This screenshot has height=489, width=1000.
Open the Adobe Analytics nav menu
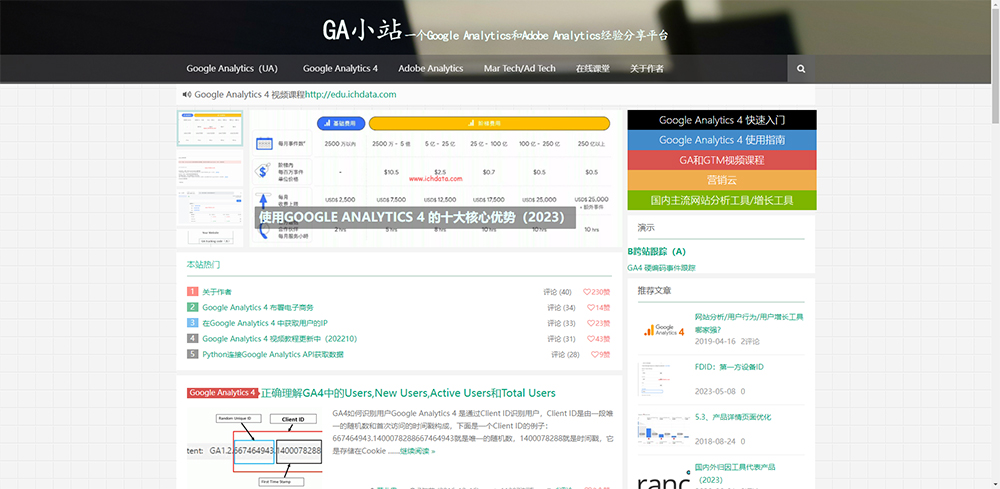click(430, 68)
